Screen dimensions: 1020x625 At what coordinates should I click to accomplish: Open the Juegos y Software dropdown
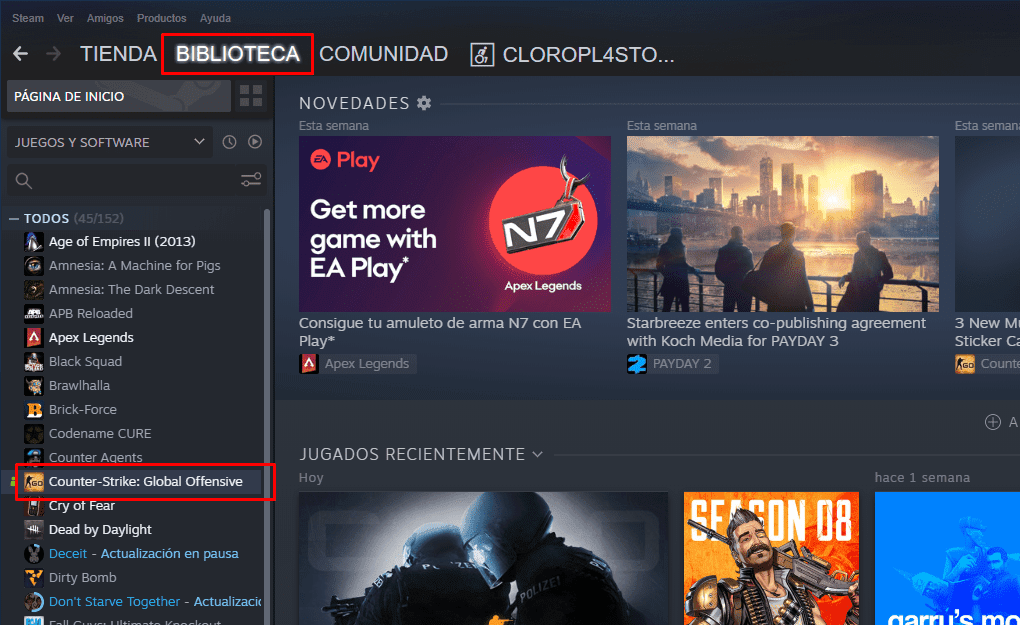coord(109,142)
